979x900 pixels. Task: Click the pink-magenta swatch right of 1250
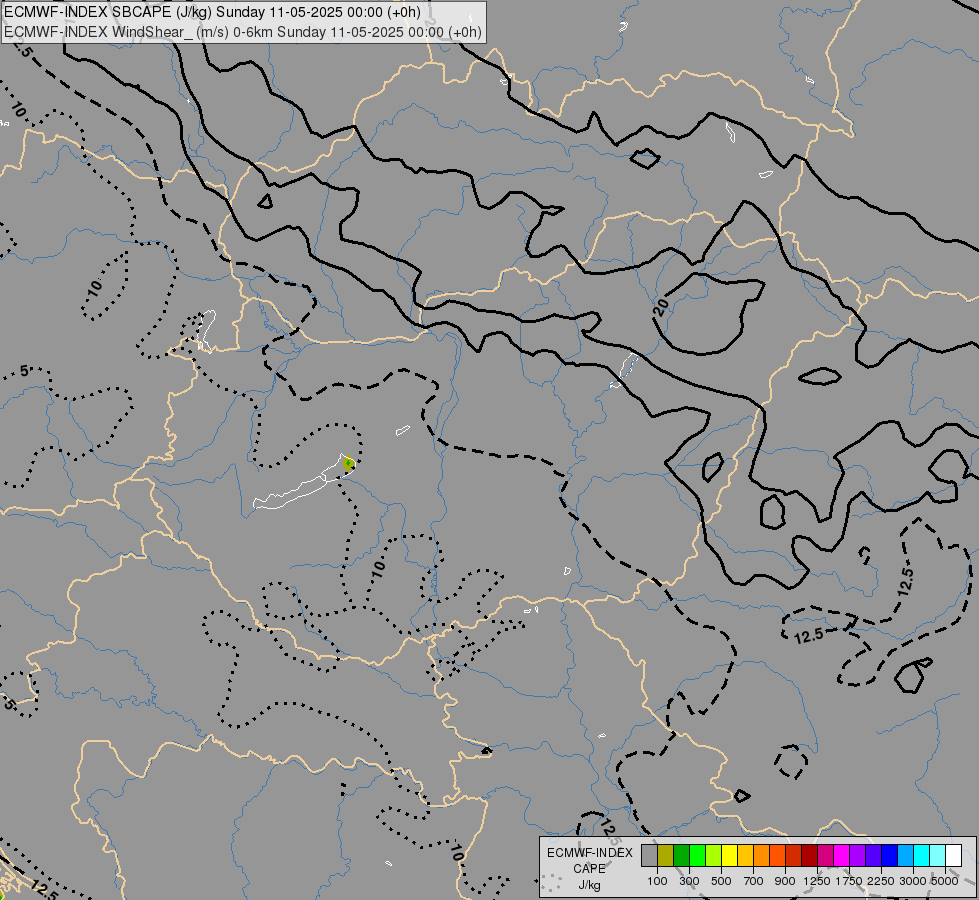point(825,856)
